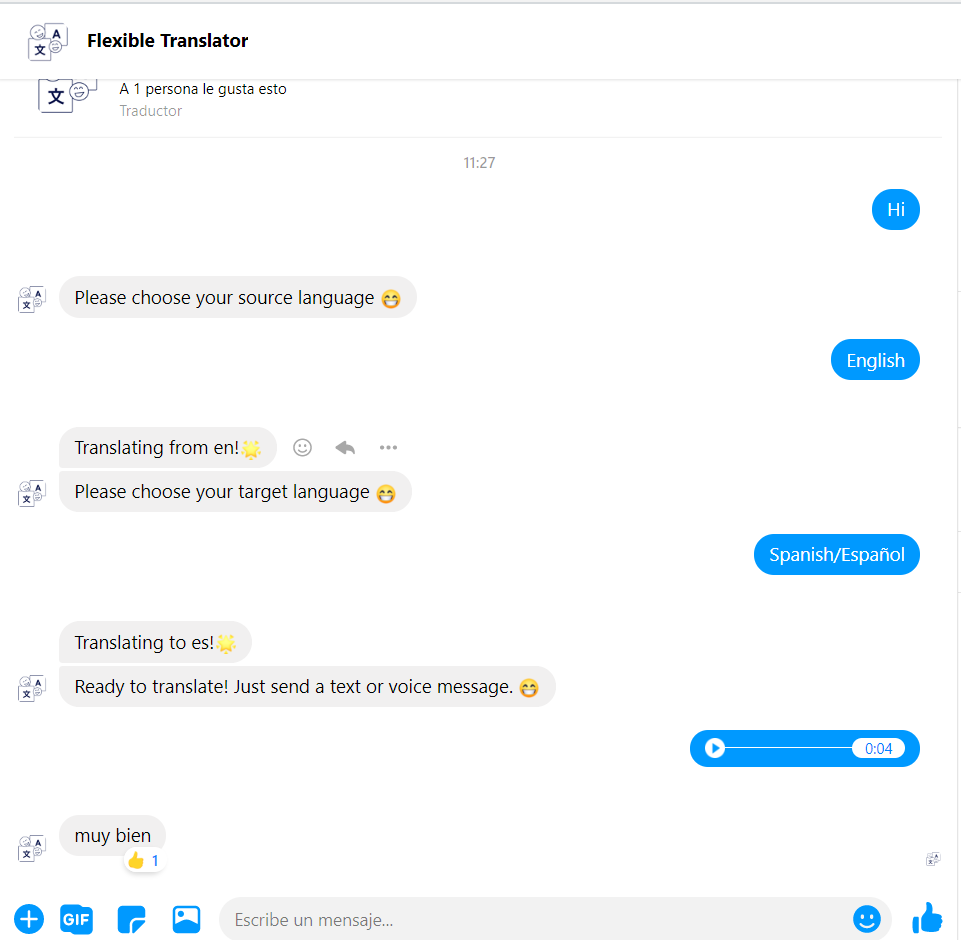Open the sticker picker
The width and height of the screenshot is (961, 940).
[x=131, y=919]
